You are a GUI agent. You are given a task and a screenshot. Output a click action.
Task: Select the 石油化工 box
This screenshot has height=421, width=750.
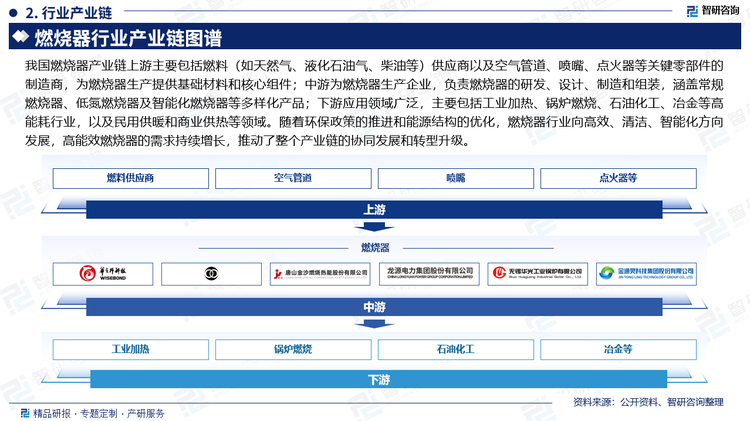click(456, 349)
